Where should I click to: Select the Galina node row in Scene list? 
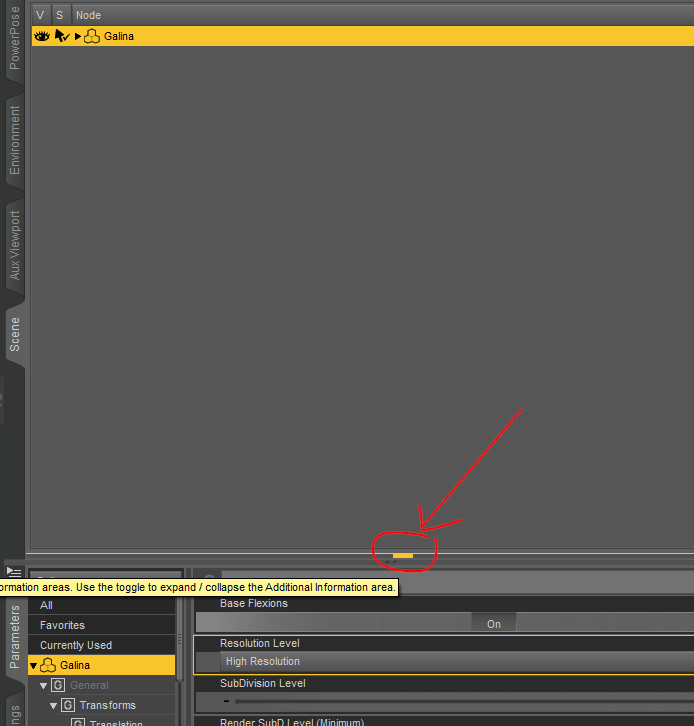[363, 36]
